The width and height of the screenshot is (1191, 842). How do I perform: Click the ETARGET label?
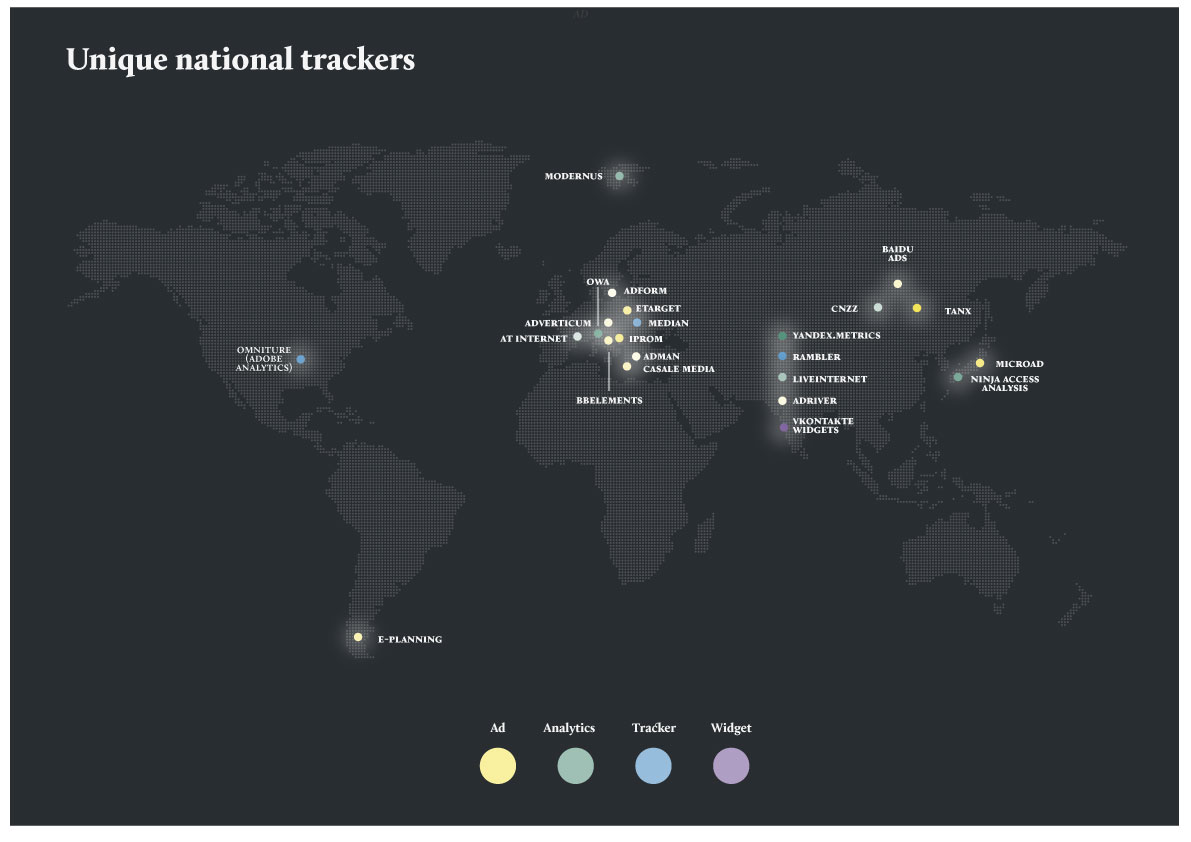(659, 308)
